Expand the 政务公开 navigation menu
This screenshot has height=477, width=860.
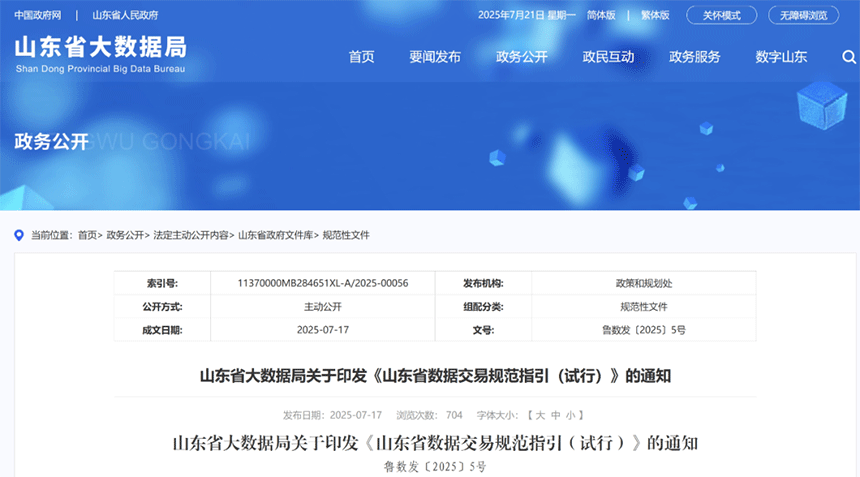coord(522,57)
